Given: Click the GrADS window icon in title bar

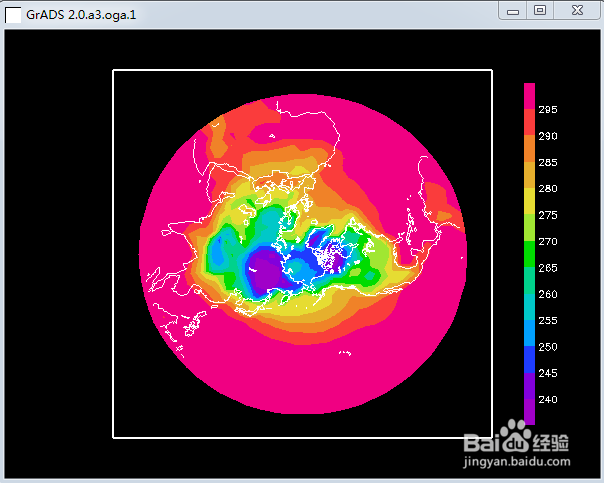Looking at the screenshot, I should 13,15.
